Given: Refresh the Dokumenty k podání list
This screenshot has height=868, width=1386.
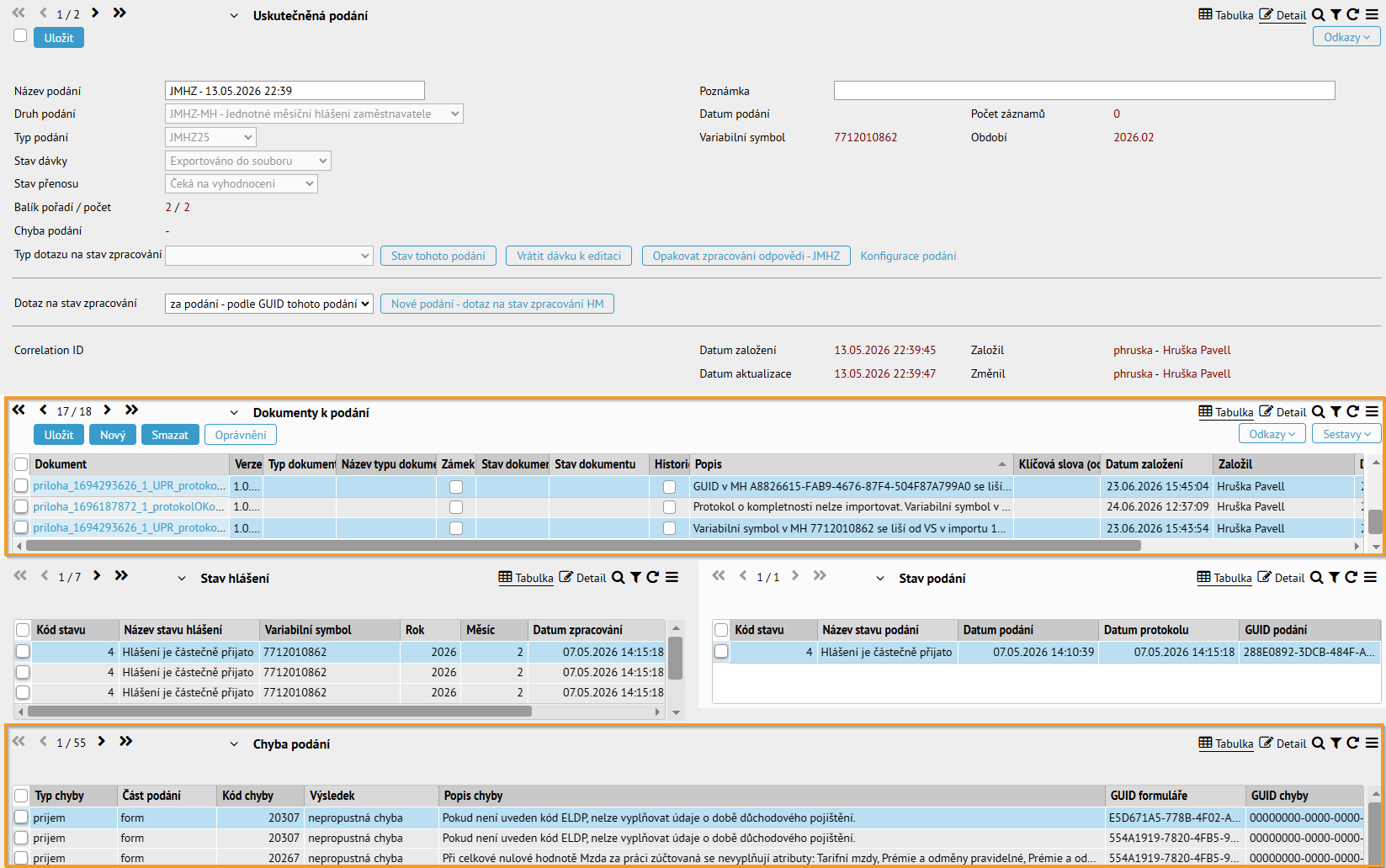Looking at the screenshot, I should click(x=1353, y=412).
